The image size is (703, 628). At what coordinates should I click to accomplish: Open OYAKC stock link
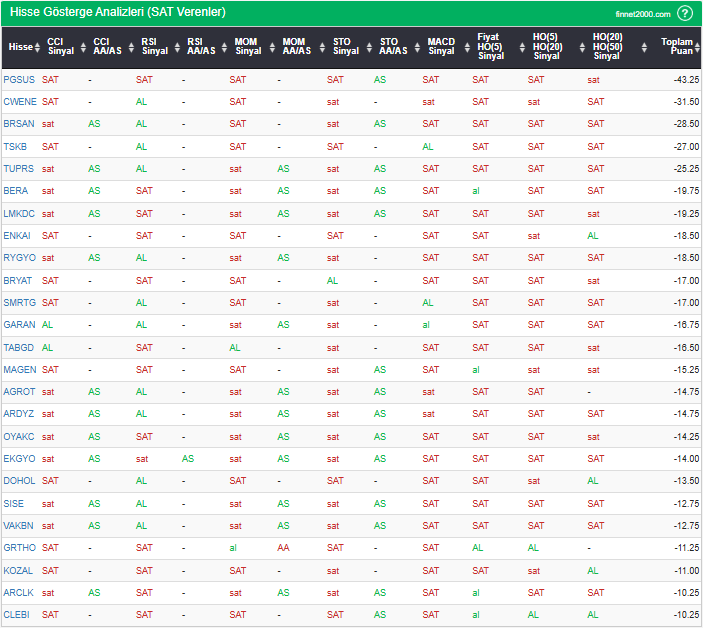pyautogui.click(x=18, y=437)
